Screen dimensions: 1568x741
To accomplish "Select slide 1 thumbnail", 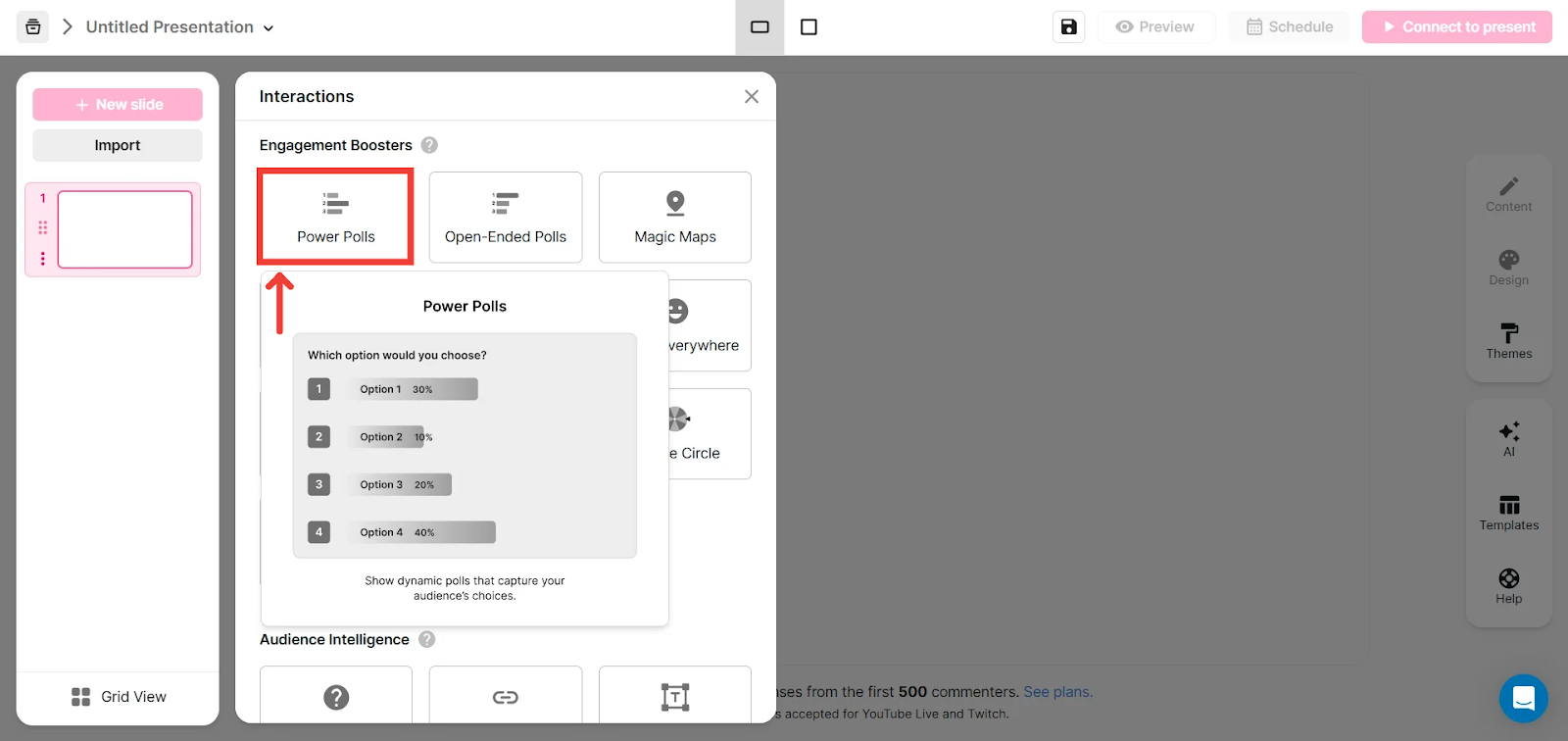I will click(x=125, y=229).
